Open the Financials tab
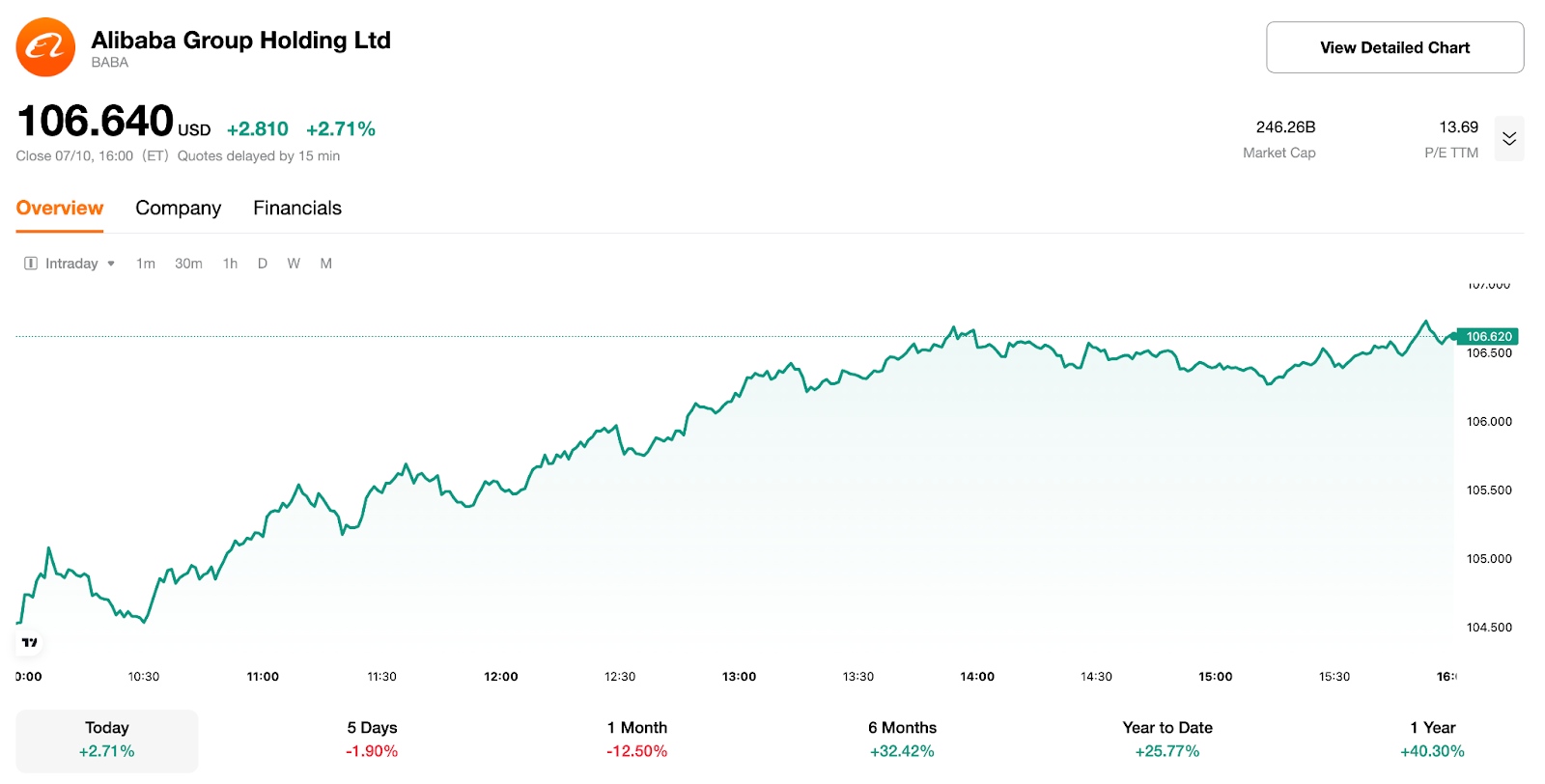Image resolution: width=1545 pixels, height=784 pixels. (x=296, y=208)
